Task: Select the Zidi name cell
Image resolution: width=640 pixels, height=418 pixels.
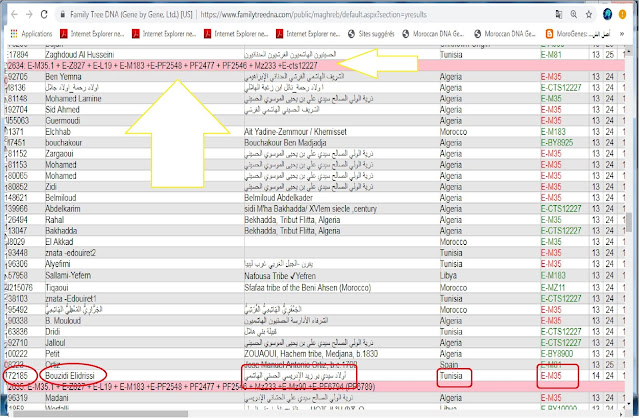Action: coord(51,187)
